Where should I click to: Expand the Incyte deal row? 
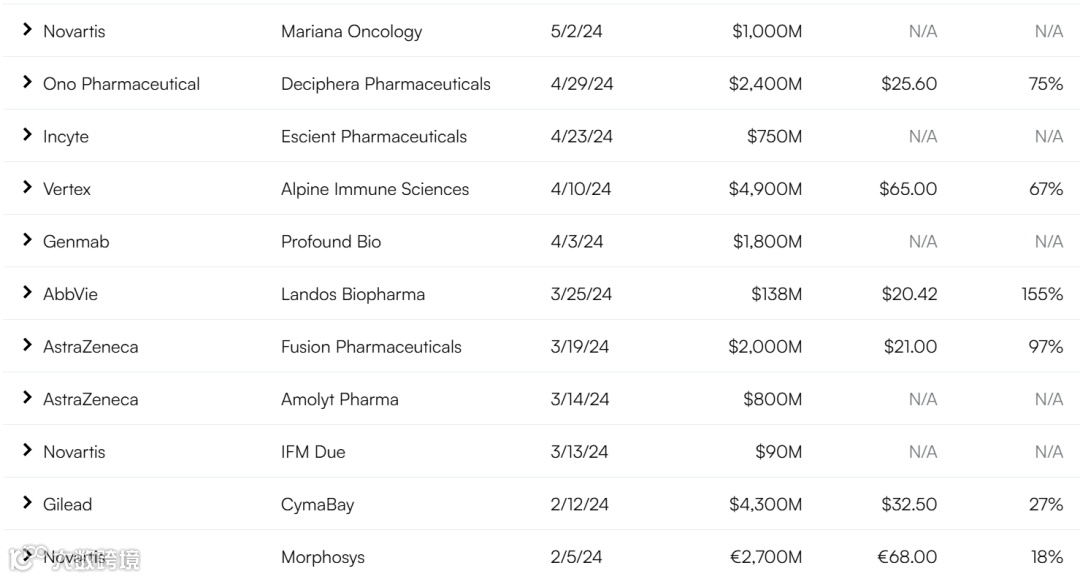(x=27, y=136)
